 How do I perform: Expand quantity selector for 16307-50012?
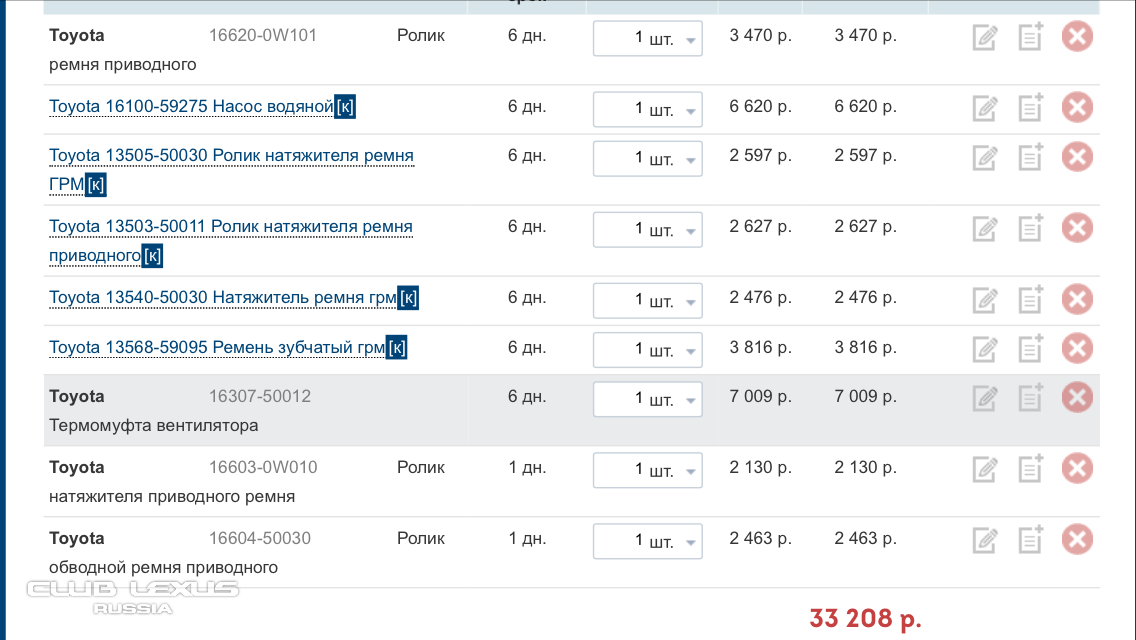pos(648,399)
